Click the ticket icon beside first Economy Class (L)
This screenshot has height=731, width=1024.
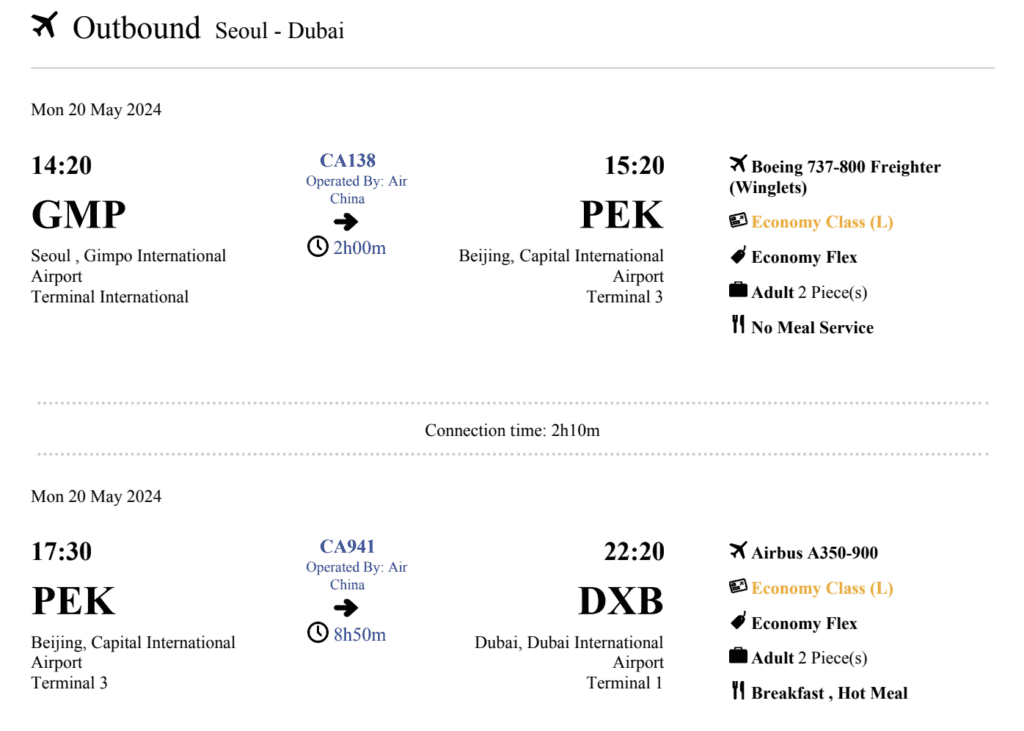coord(738,221)
